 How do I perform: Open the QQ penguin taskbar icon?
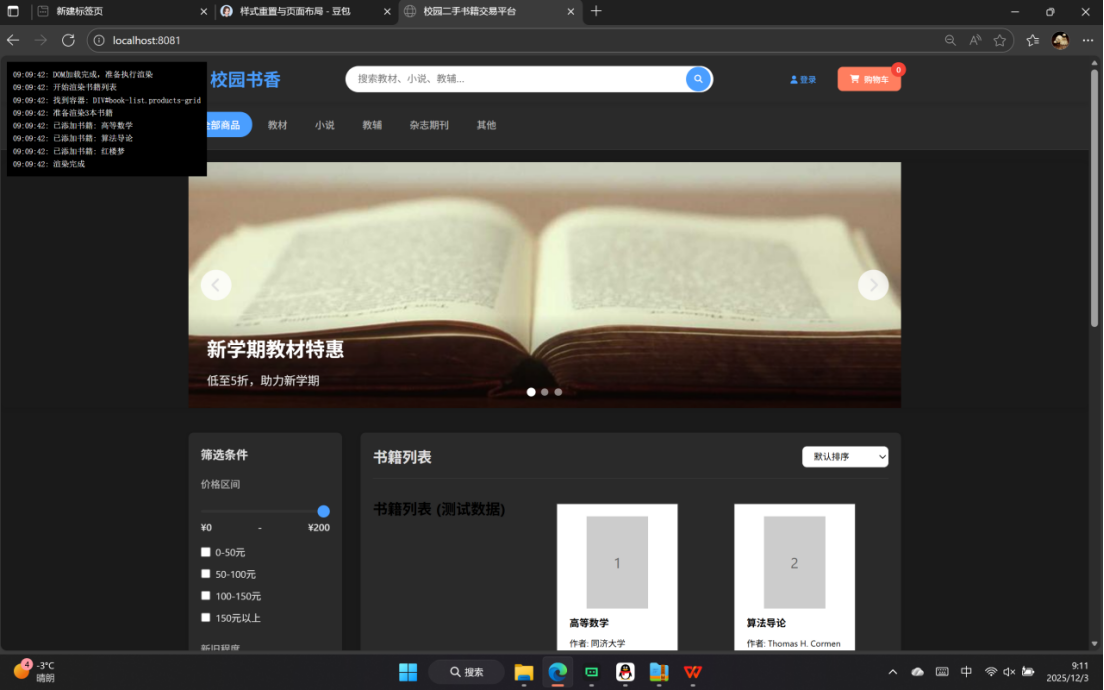625,672
